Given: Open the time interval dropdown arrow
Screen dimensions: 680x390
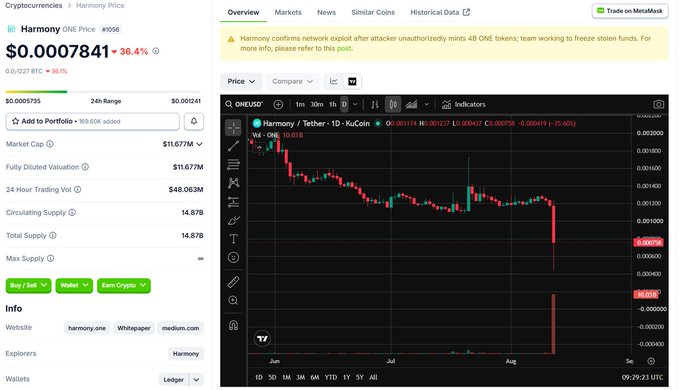Looking at the screenshot, I should click(x=355, y=105).
